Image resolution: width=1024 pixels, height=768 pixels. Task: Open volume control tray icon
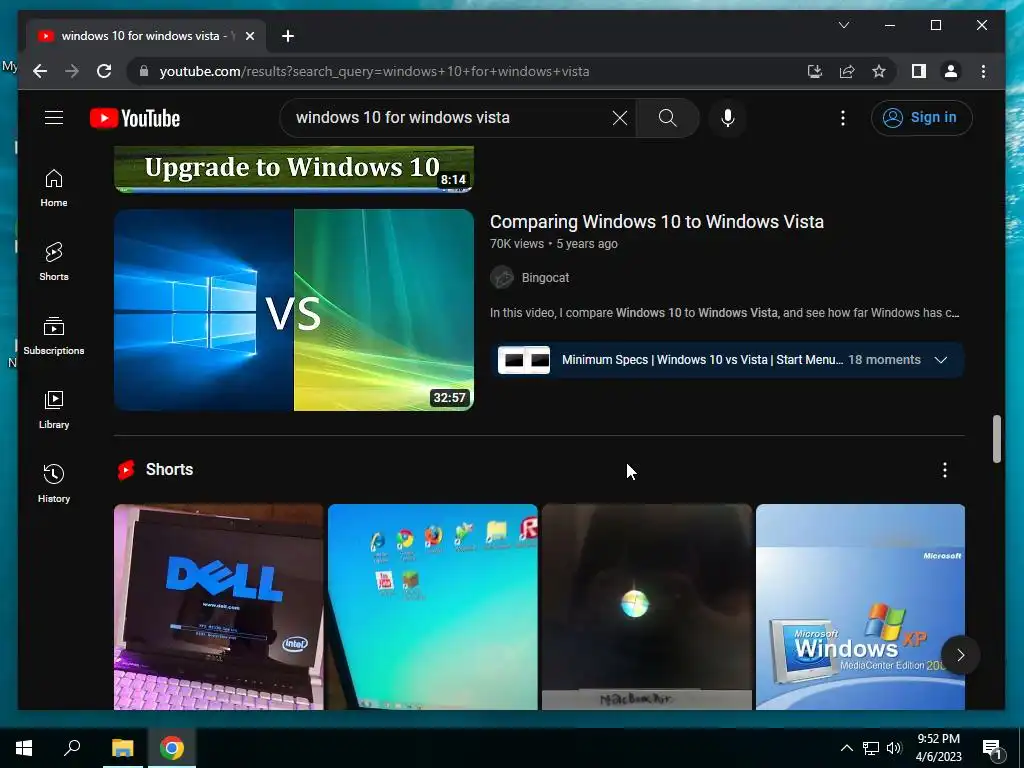pos(894,748)
